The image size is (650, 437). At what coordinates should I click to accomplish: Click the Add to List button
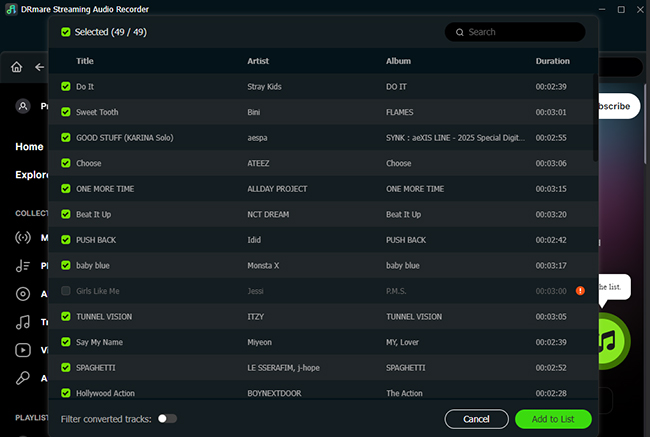(x=553, y=419)
